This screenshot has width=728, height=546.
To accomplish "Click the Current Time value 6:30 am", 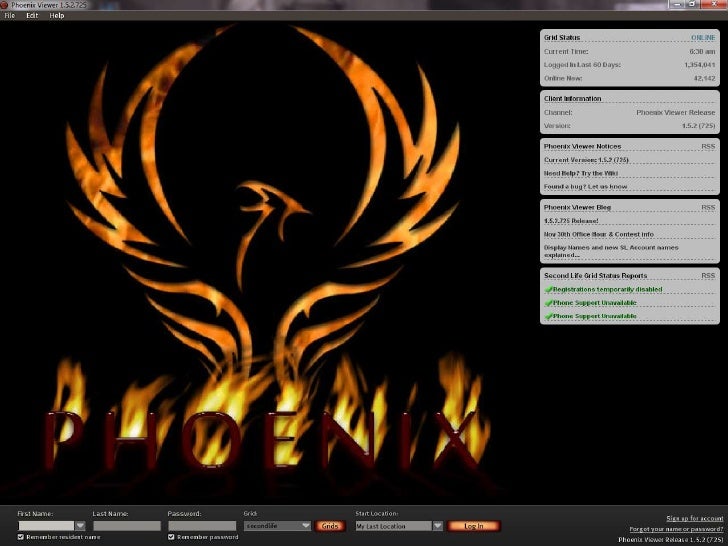I will coord(702,52).
